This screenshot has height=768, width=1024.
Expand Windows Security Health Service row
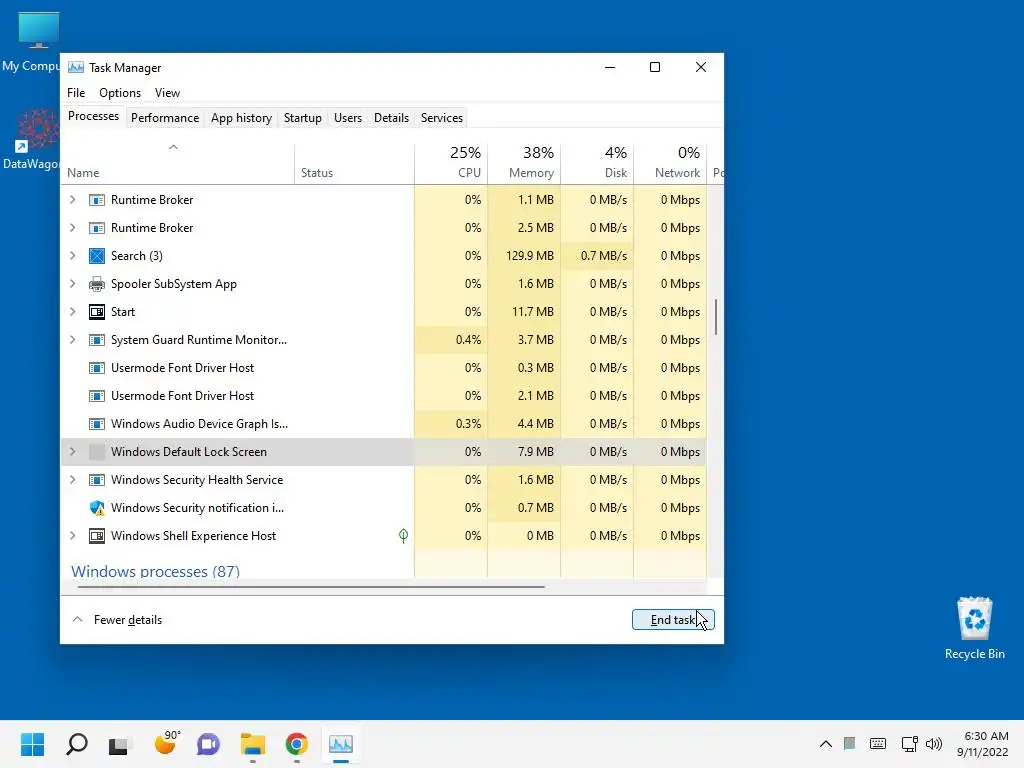click(72, 480)
